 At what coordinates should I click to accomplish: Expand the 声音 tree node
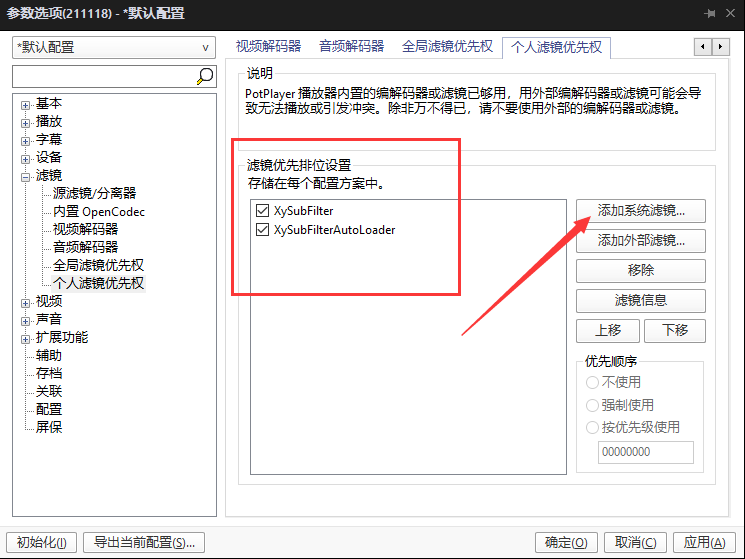pos(25,321)
